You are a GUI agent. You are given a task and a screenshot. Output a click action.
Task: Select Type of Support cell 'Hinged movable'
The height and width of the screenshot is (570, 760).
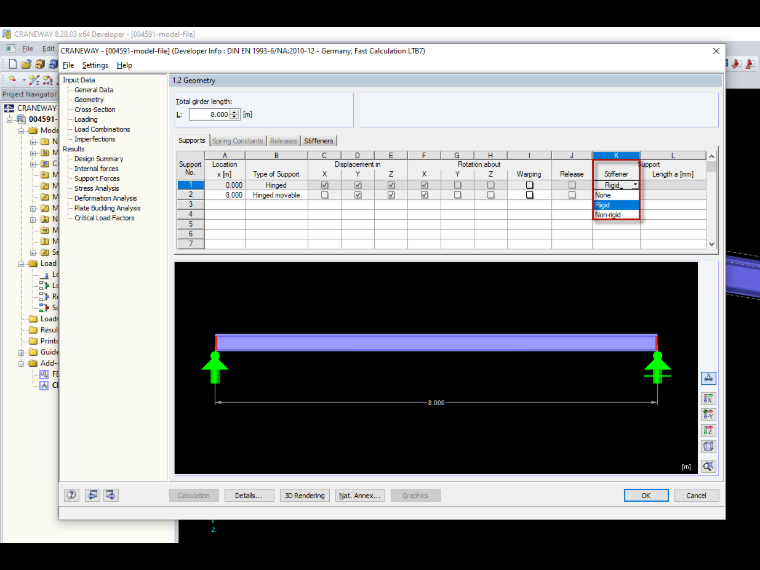[276, 195]
